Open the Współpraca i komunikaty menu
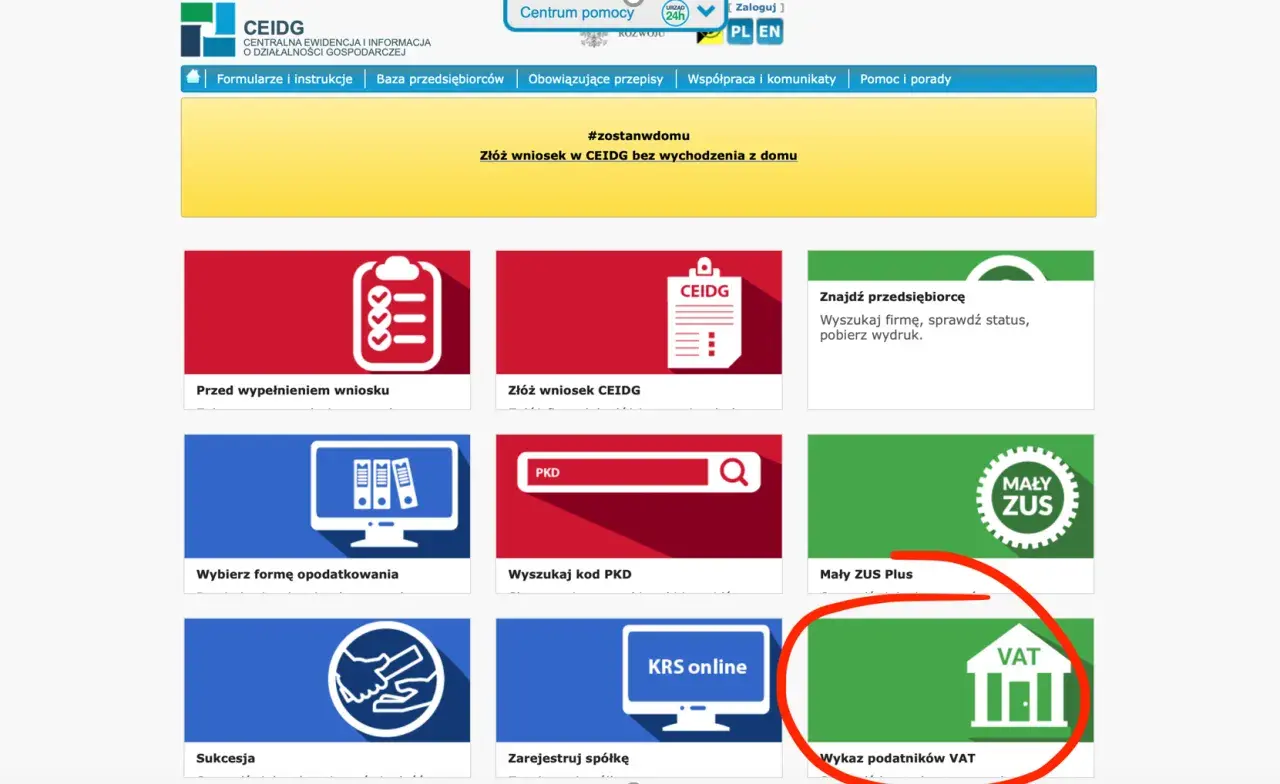This screenshot has width=1280, height=784. tap(762, 79)
